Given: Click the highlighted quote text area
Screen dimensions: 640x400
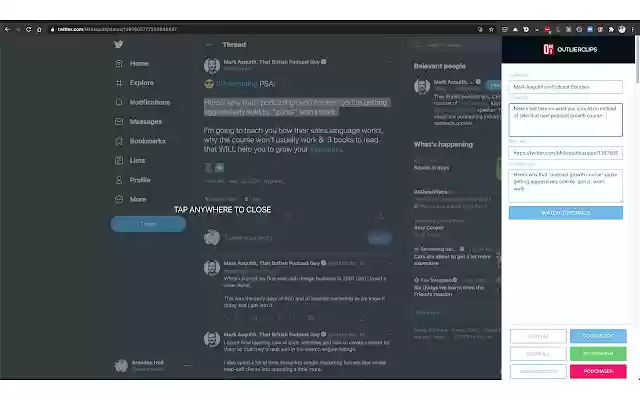Looking at the screenshot, I should point(565,186).
